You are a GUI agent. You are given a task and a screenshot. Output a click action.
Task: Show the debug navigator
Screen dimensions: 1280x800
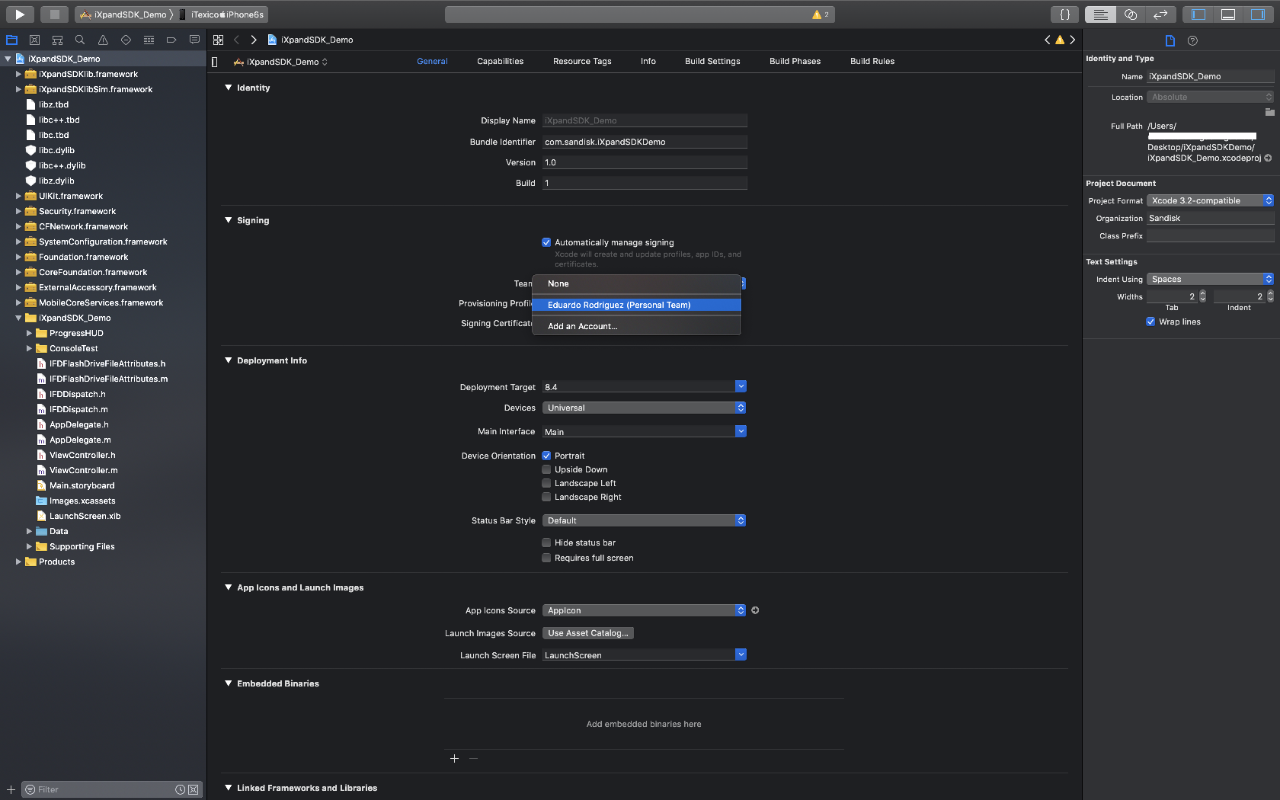point(149,40)
